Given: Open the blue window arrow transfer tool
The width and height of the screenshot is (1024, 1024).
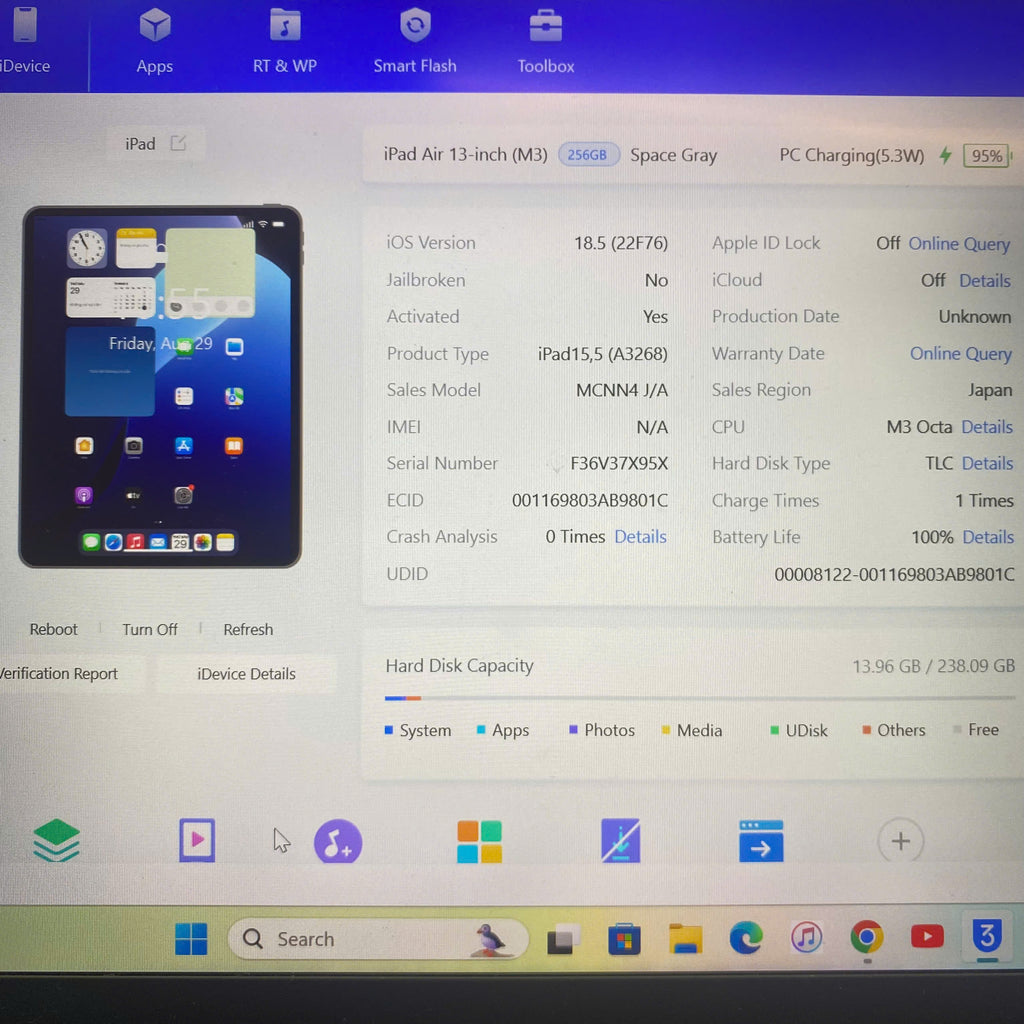Looking at the screenshot, I should coord(761,841).
